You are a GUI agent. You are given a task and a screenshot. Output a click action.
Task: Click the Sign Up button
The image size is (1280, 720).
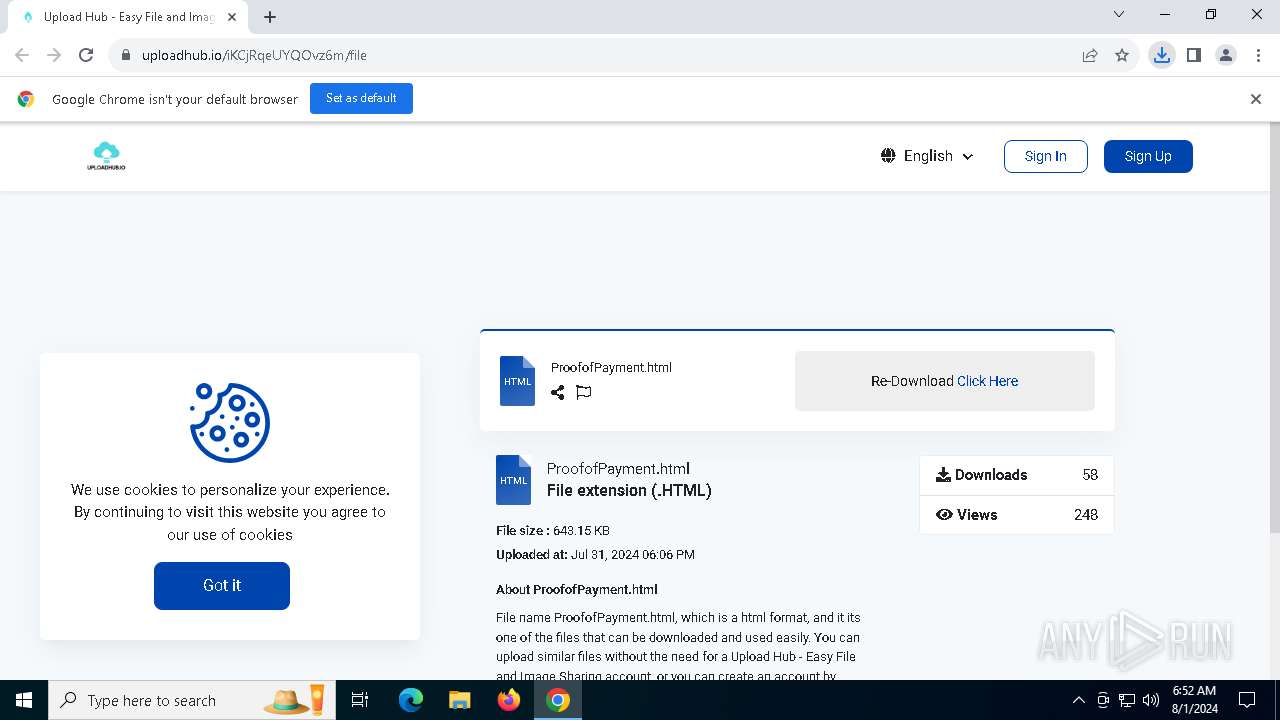pyautogui.click(x=1148, y=156)
